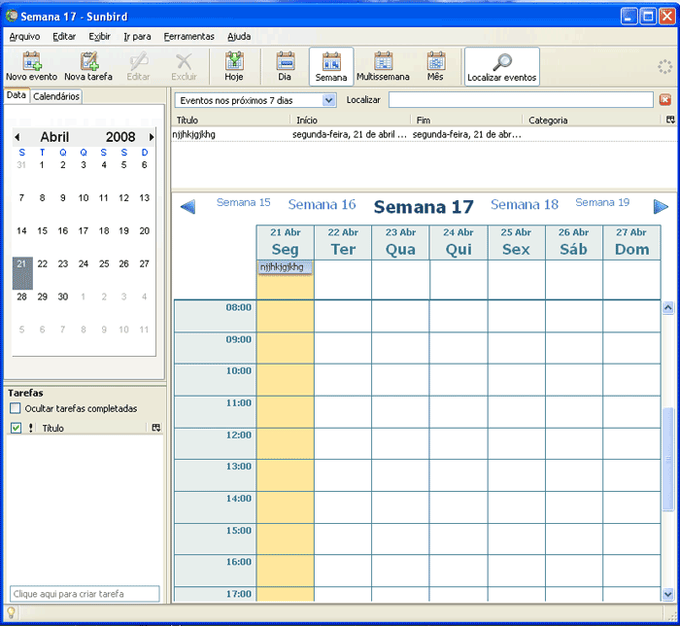Go to next month in mini calendar
Image resolution: width=680 pixels, height=626 pixels.
(151, 137)
